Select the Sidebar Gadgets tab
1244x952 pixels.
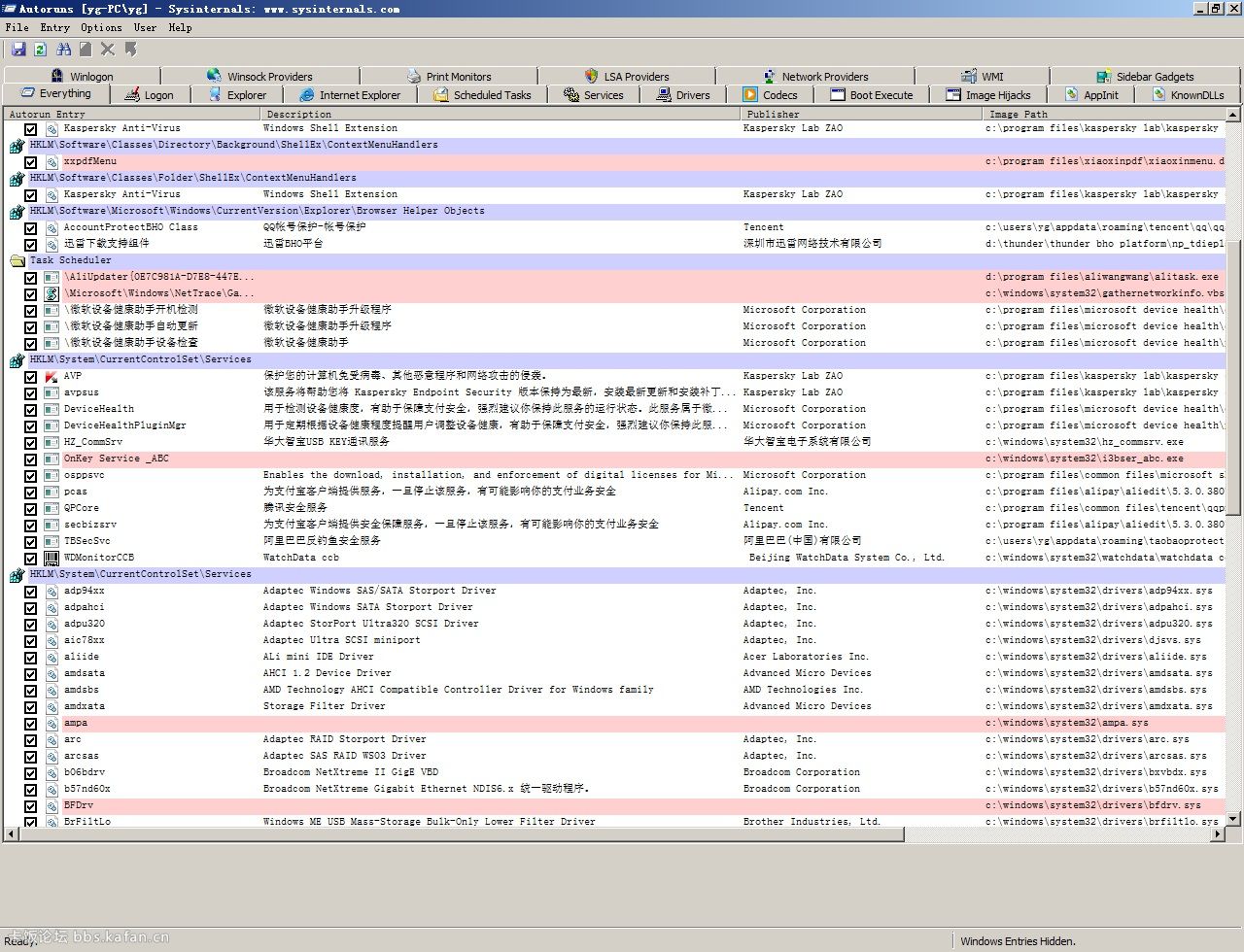pos(1145,76)
